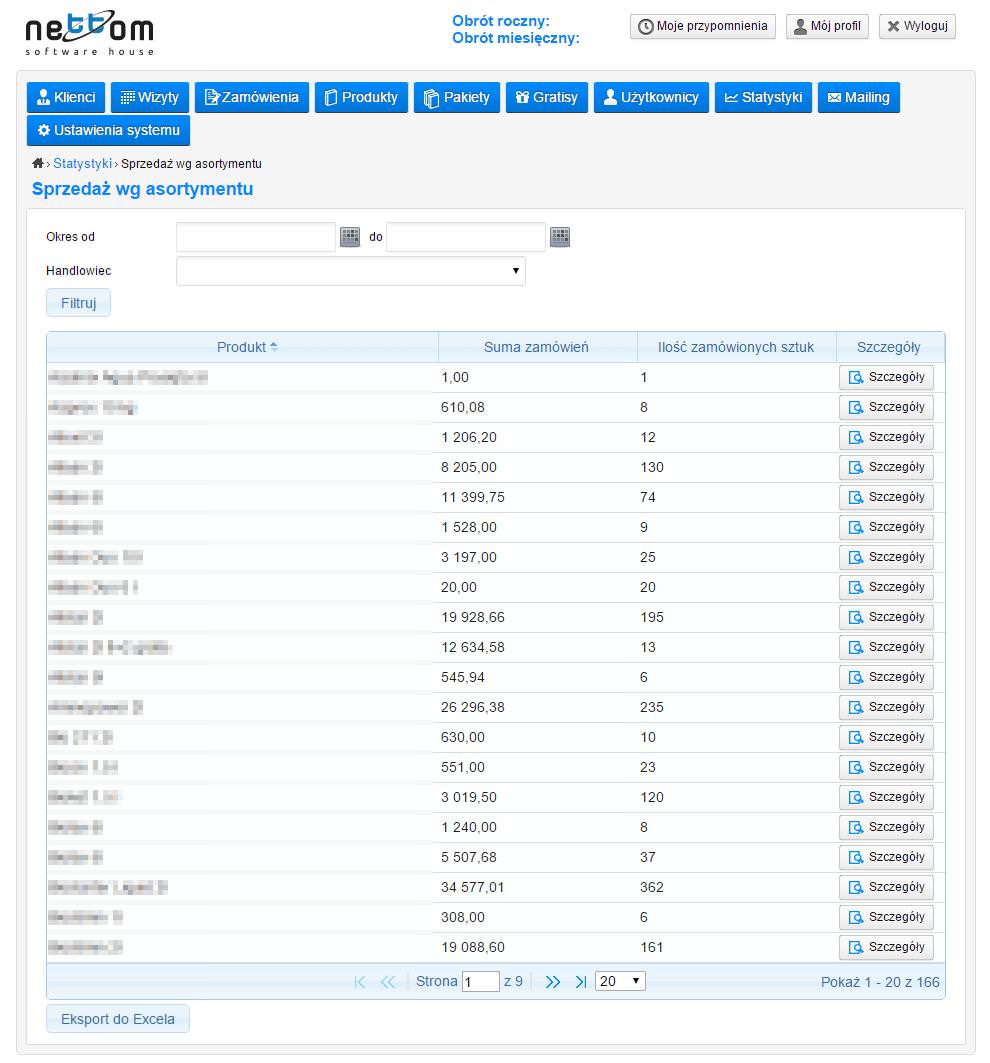Open Ustawienia systemu settings
990x1063 pixels.
[x=108, y=130]
